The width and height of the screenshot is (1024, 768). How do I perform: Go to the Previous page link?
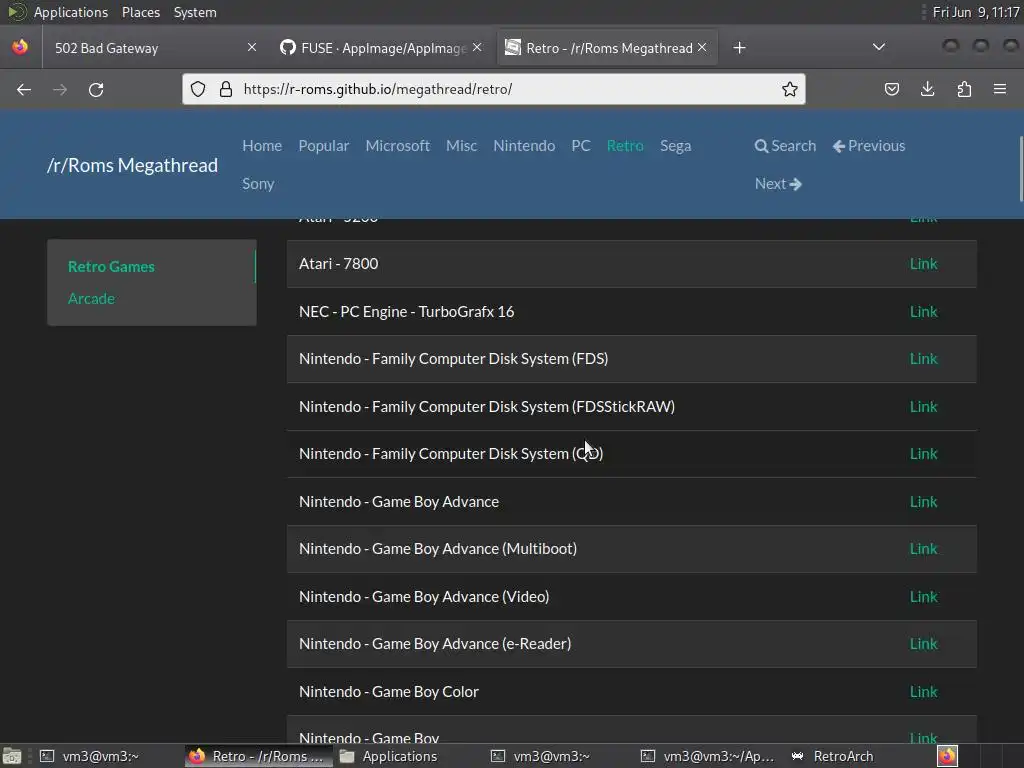(869, 146)
